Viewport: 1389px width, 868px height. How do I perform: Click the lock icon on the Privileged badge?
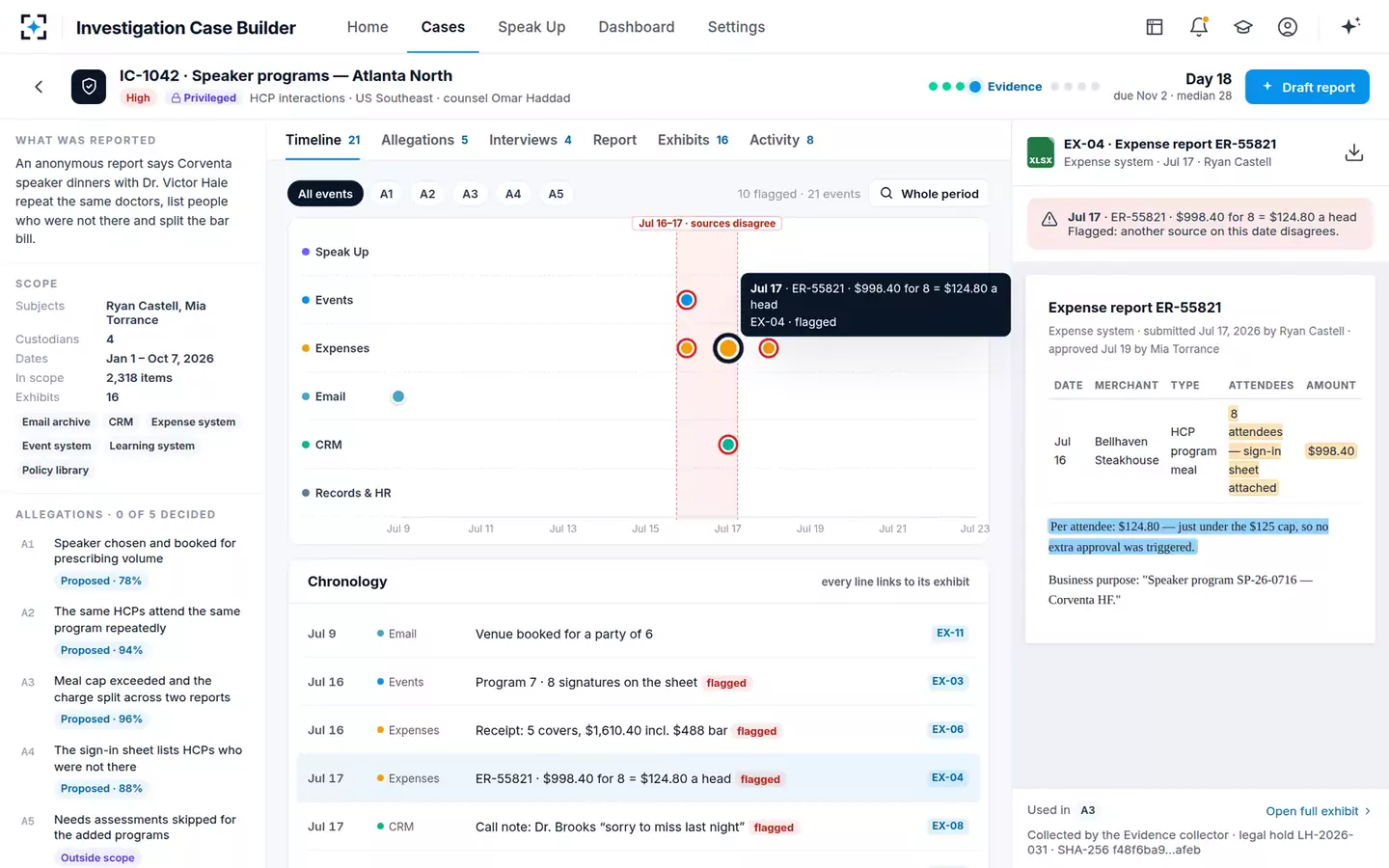coord(177,98)
